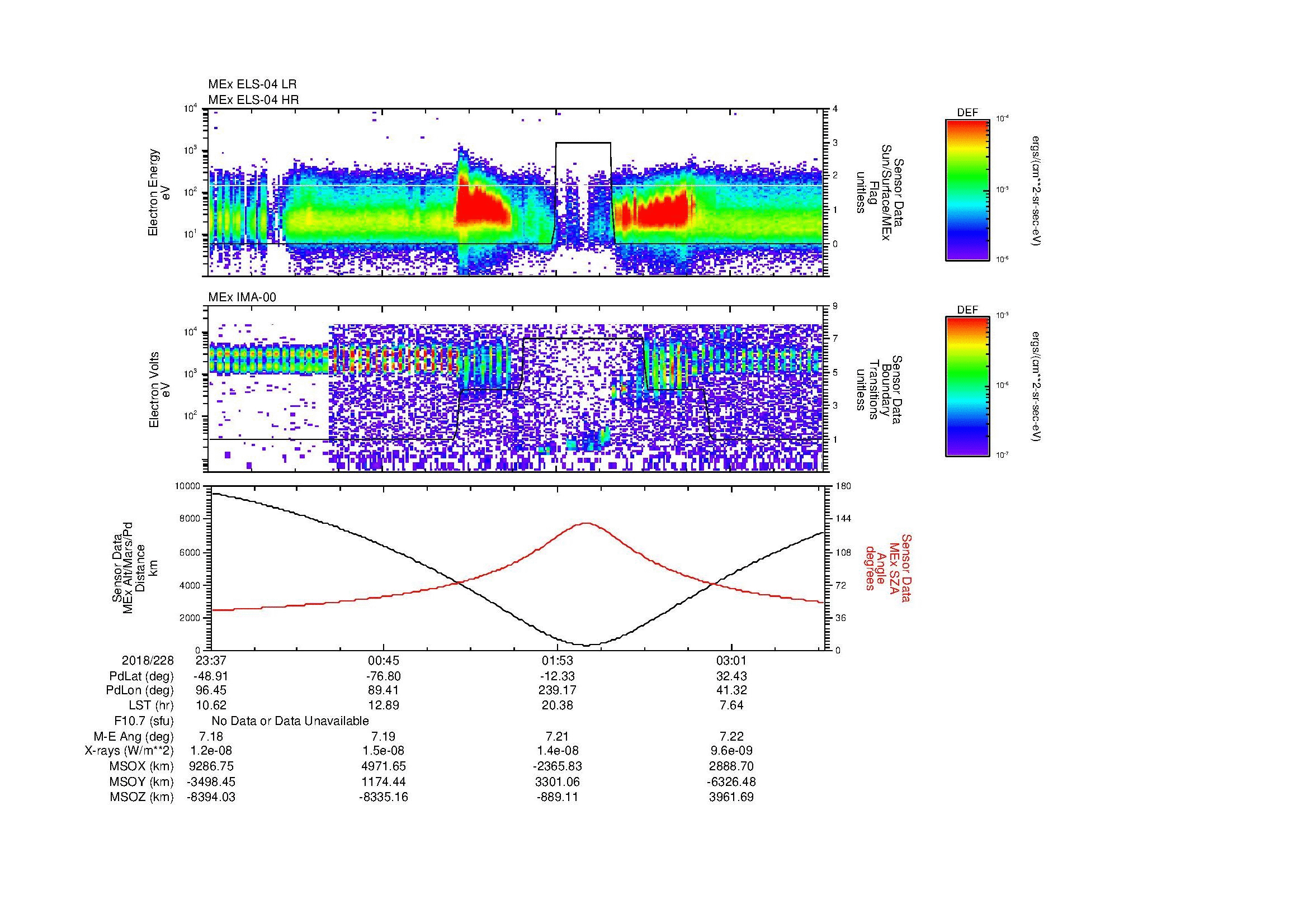The height and width of the screenshot is (924, 1308).
Task: Click the PdLon value 239.17
Action: click(x=557, y=690)
